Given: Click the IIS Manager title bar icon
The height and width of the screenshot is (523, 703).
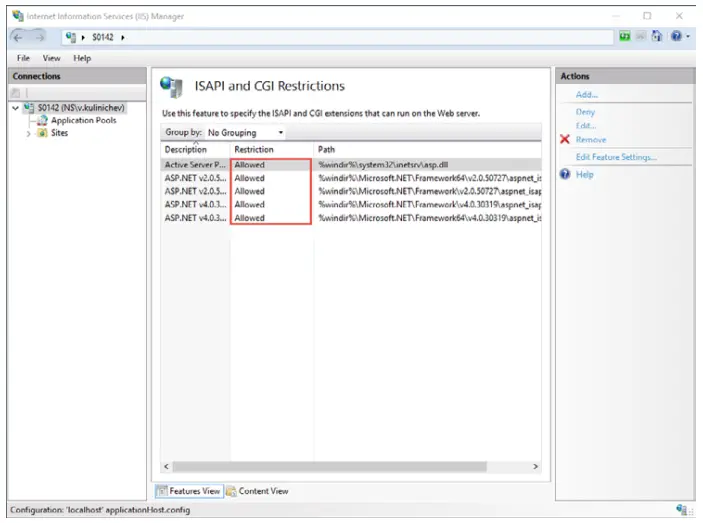Looking at the screenshot, I should [18, 16].
